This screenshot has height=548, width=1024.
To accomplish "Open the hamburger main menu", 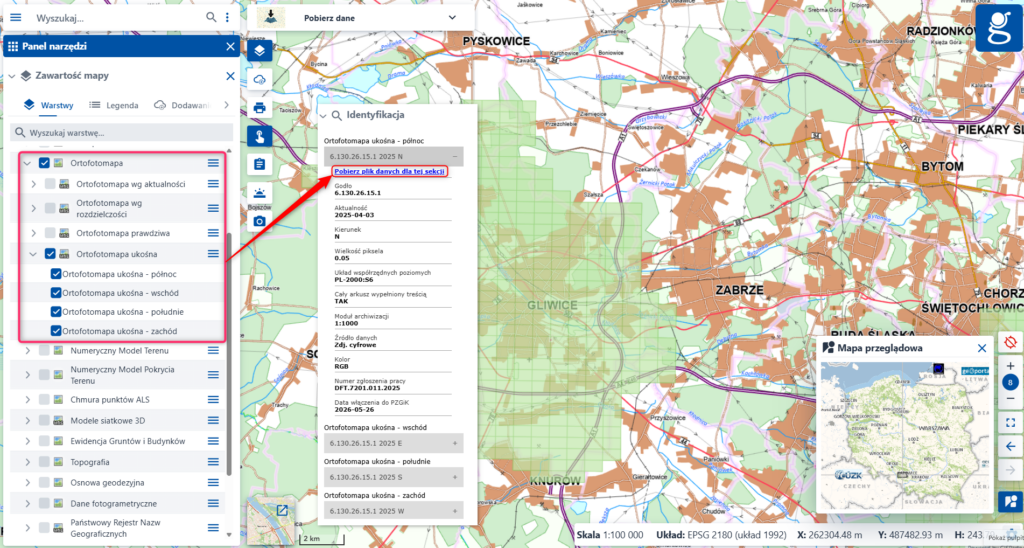I will [x=16, y=18].
